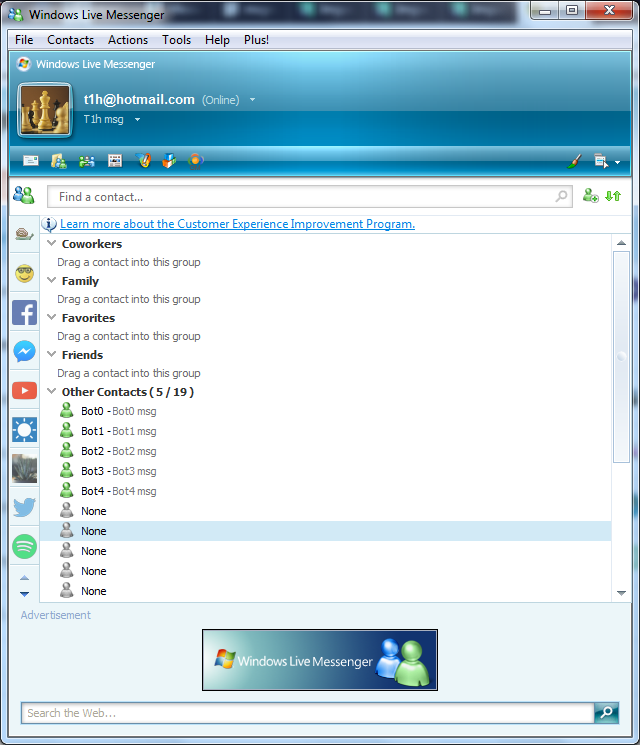Open the Facebook tab in the sidebar
This screenshot has height=745, width=640.
point(25,313)
